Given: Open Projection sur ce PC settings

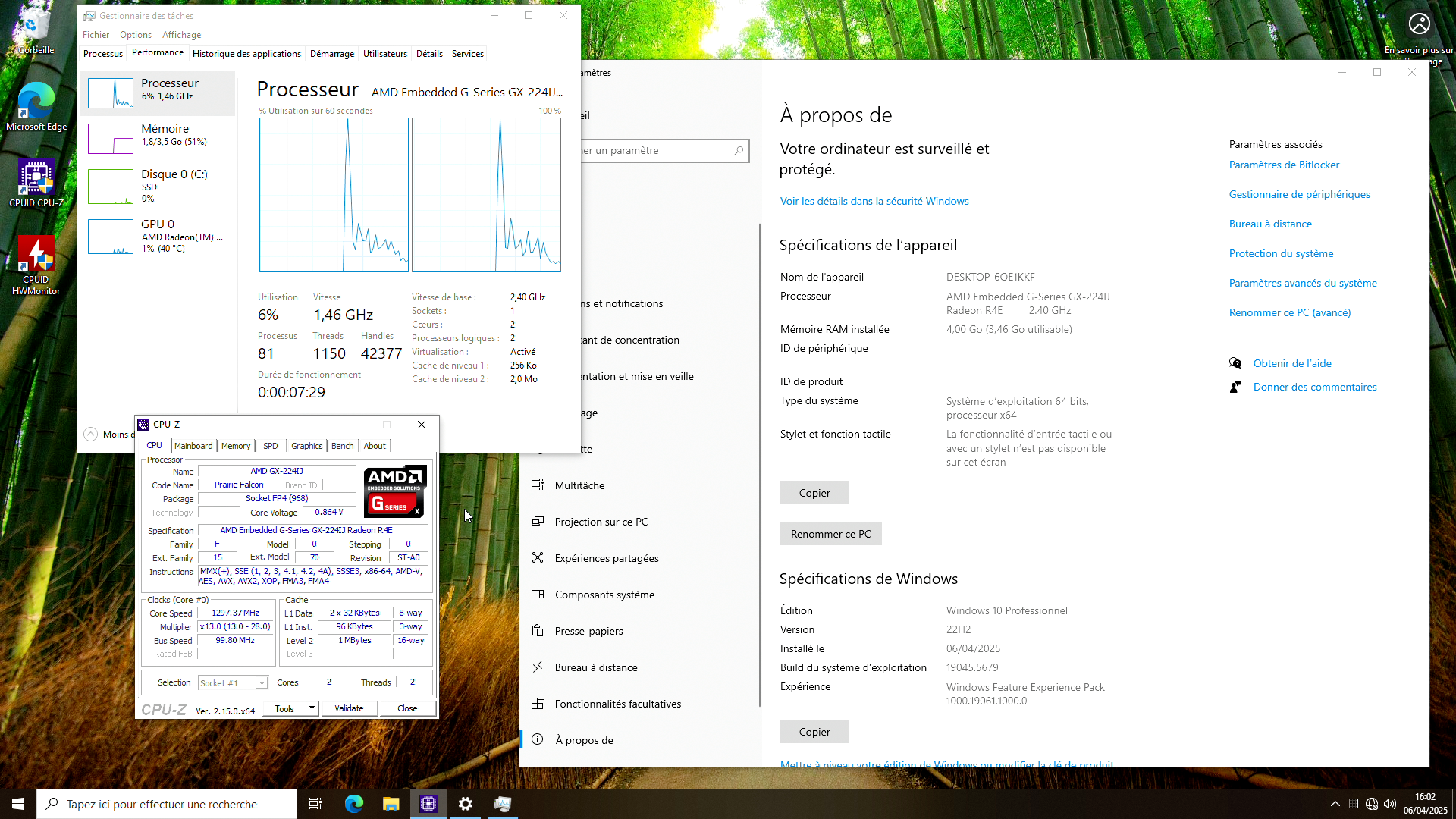Looking at the screenshot, I should pos(601,522).
